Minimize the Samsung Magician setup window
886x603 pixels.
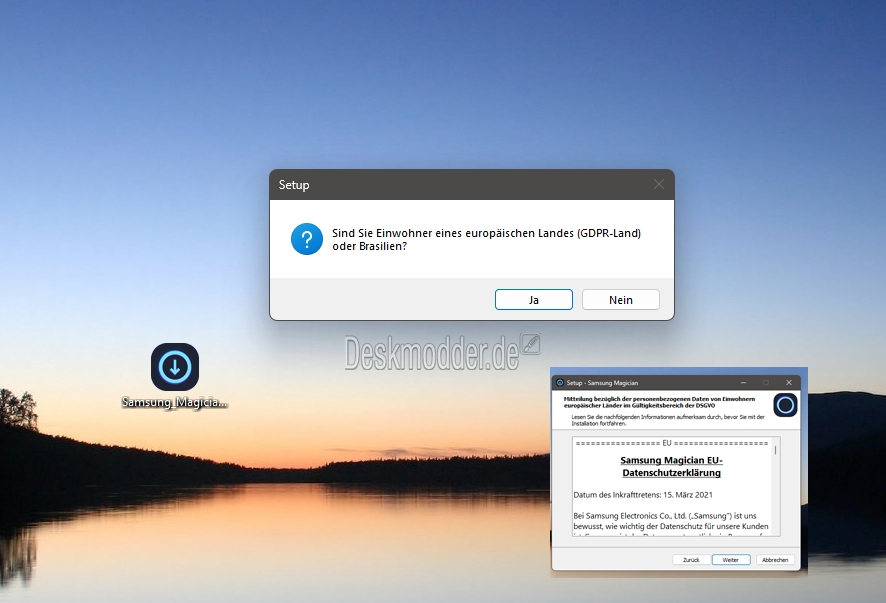coord(744,383)
